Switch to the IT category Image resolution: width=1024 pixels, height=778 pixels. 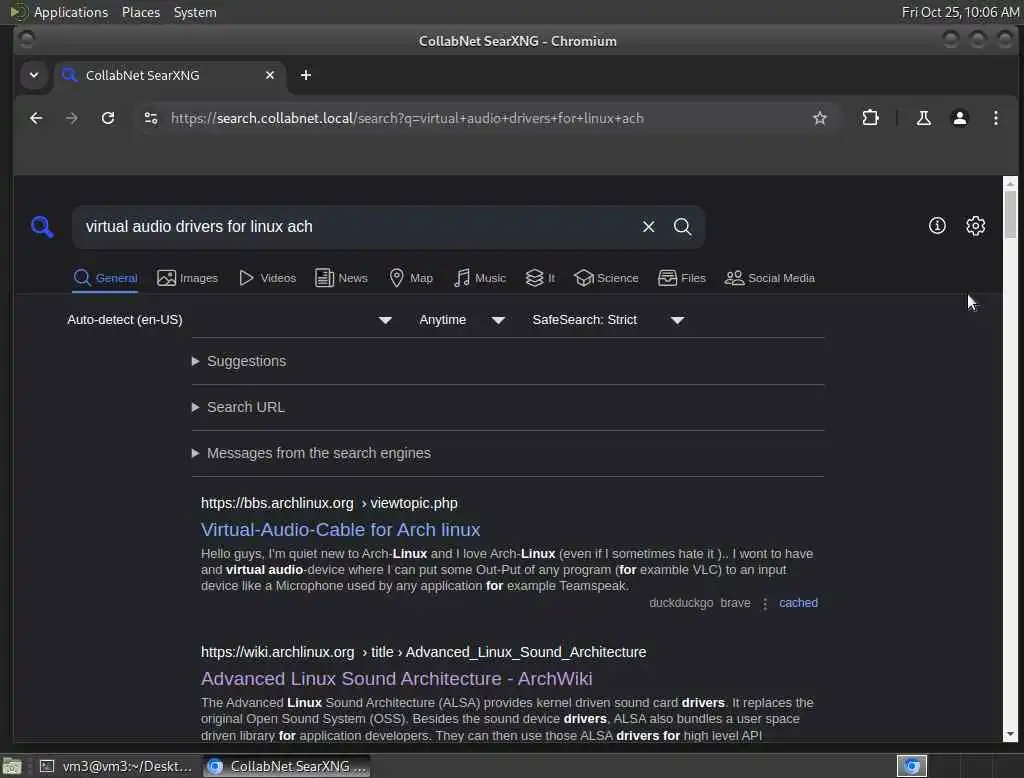click(540, 278)
